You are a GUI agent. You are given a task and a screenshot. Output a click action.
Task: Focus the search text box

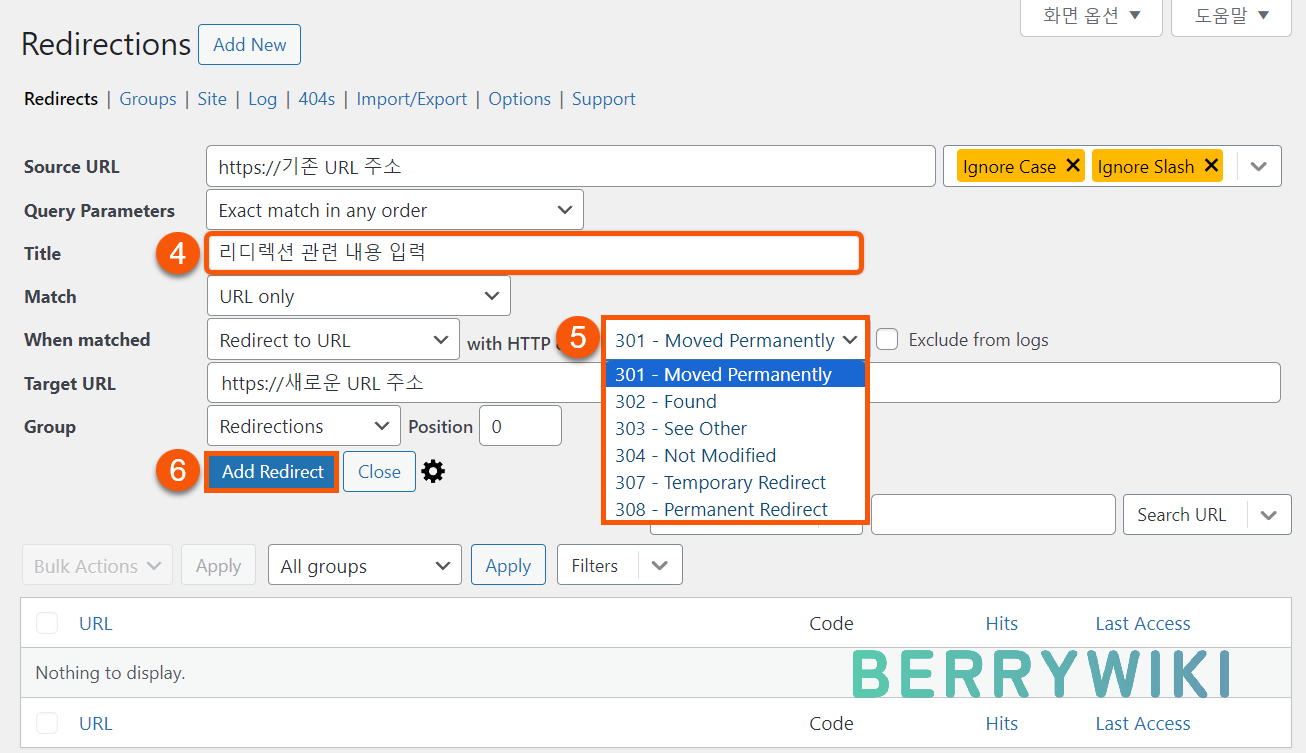click(993, 515)
